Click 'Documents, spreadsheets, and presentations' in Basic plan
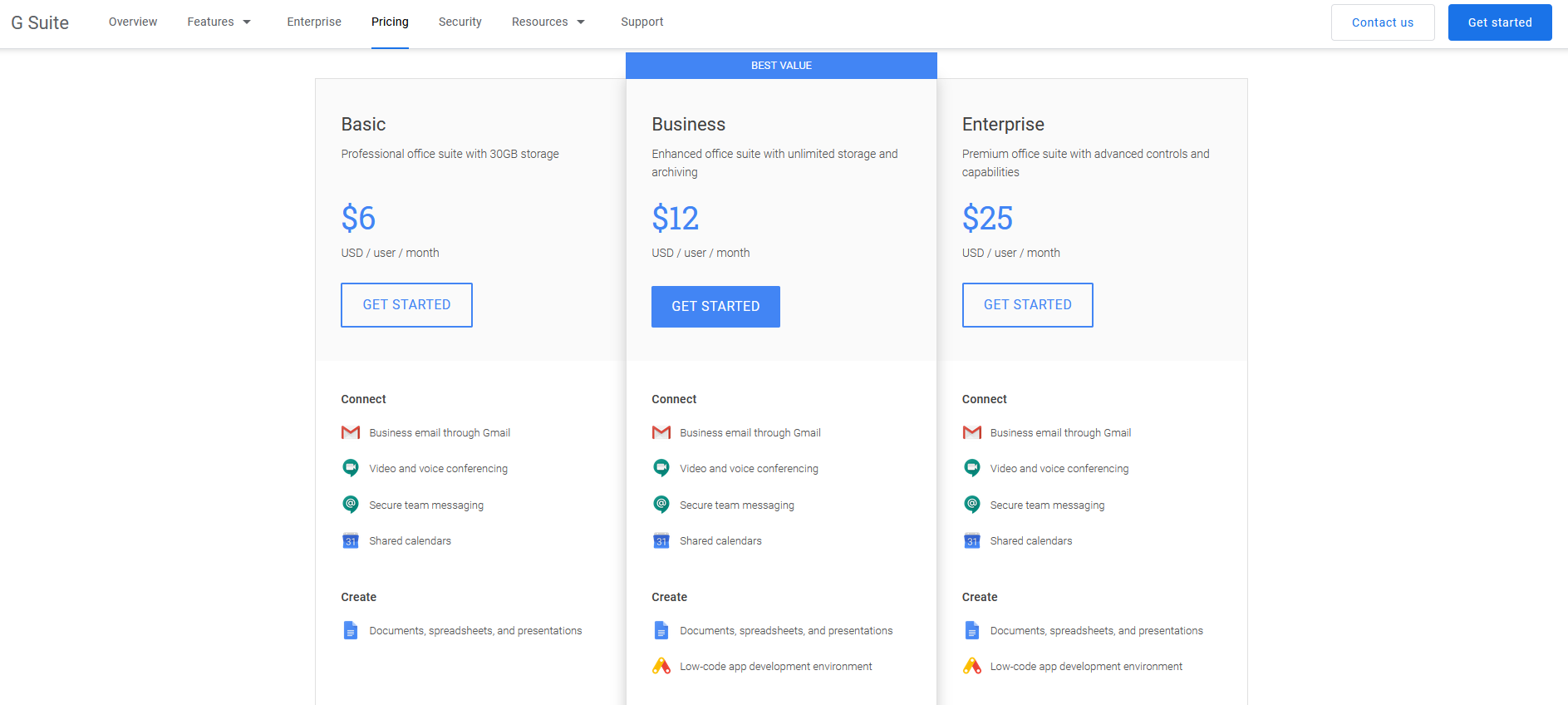1568x705 pixels. [475, 631]
